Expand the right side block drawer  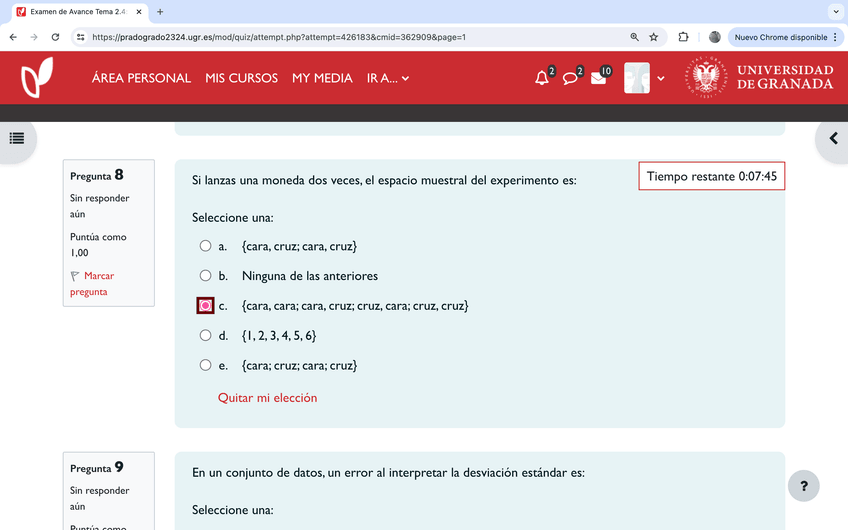832,138
